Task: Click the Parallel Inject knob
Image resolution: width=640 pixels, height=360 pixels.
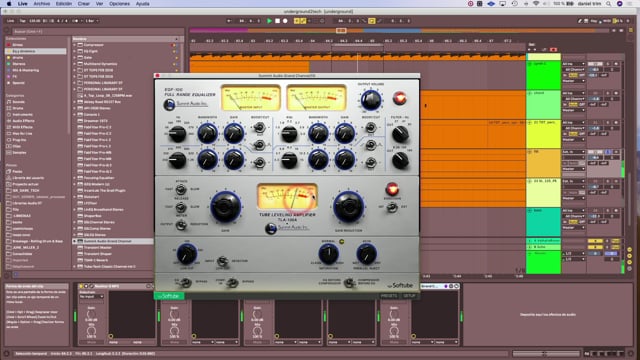Action: 367,254
